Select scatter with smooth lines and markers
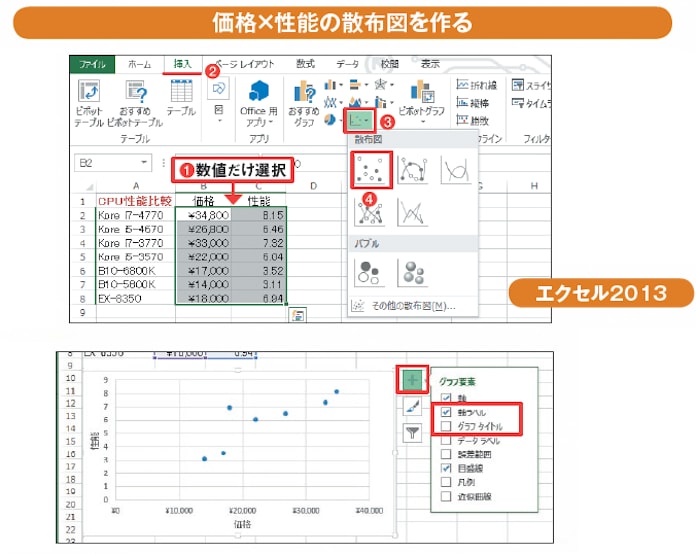Image resolution: width=696 pixels, height=554 pixels. (413, 170)
